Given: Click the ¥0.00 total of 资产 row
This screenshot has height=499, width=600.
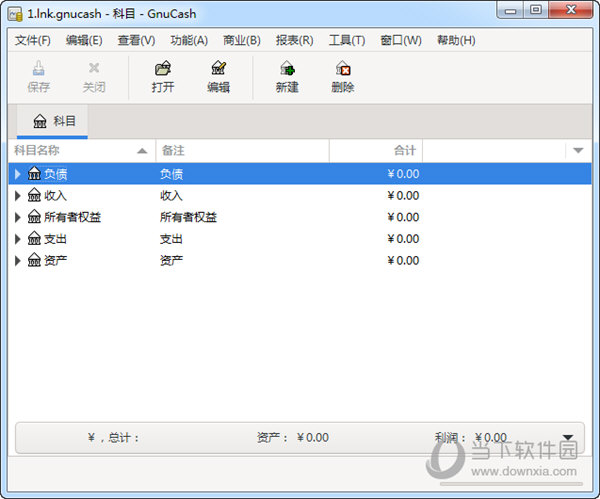Looking at the screenshot, I should point(403,260).
